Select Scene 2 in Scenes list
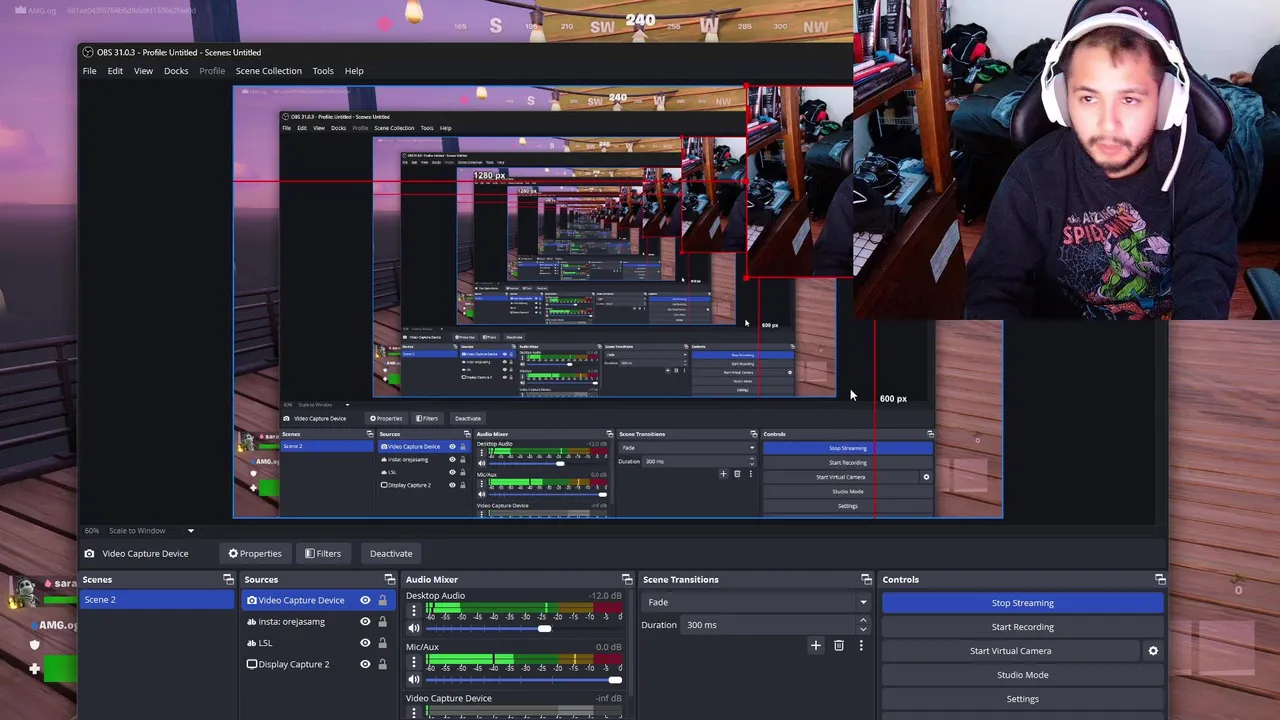 157,600
